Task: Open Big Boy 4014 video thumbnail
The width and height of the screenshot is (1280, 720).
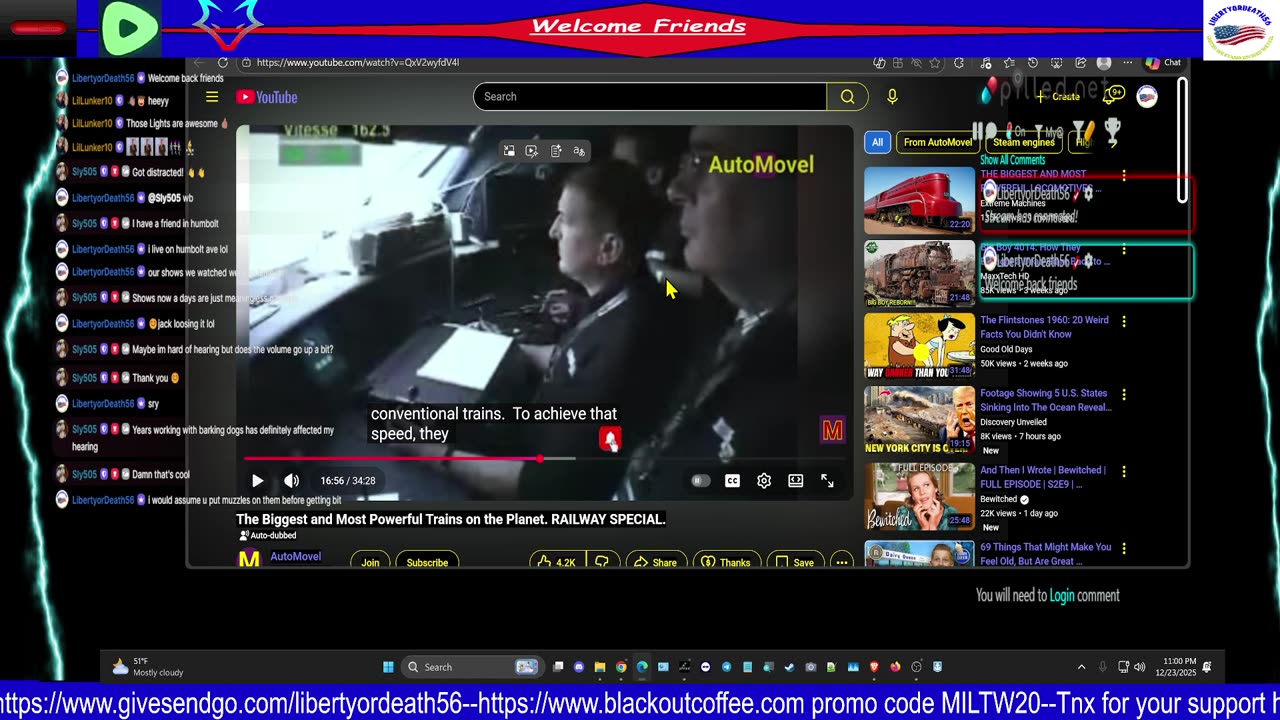Action: point(919,273)
